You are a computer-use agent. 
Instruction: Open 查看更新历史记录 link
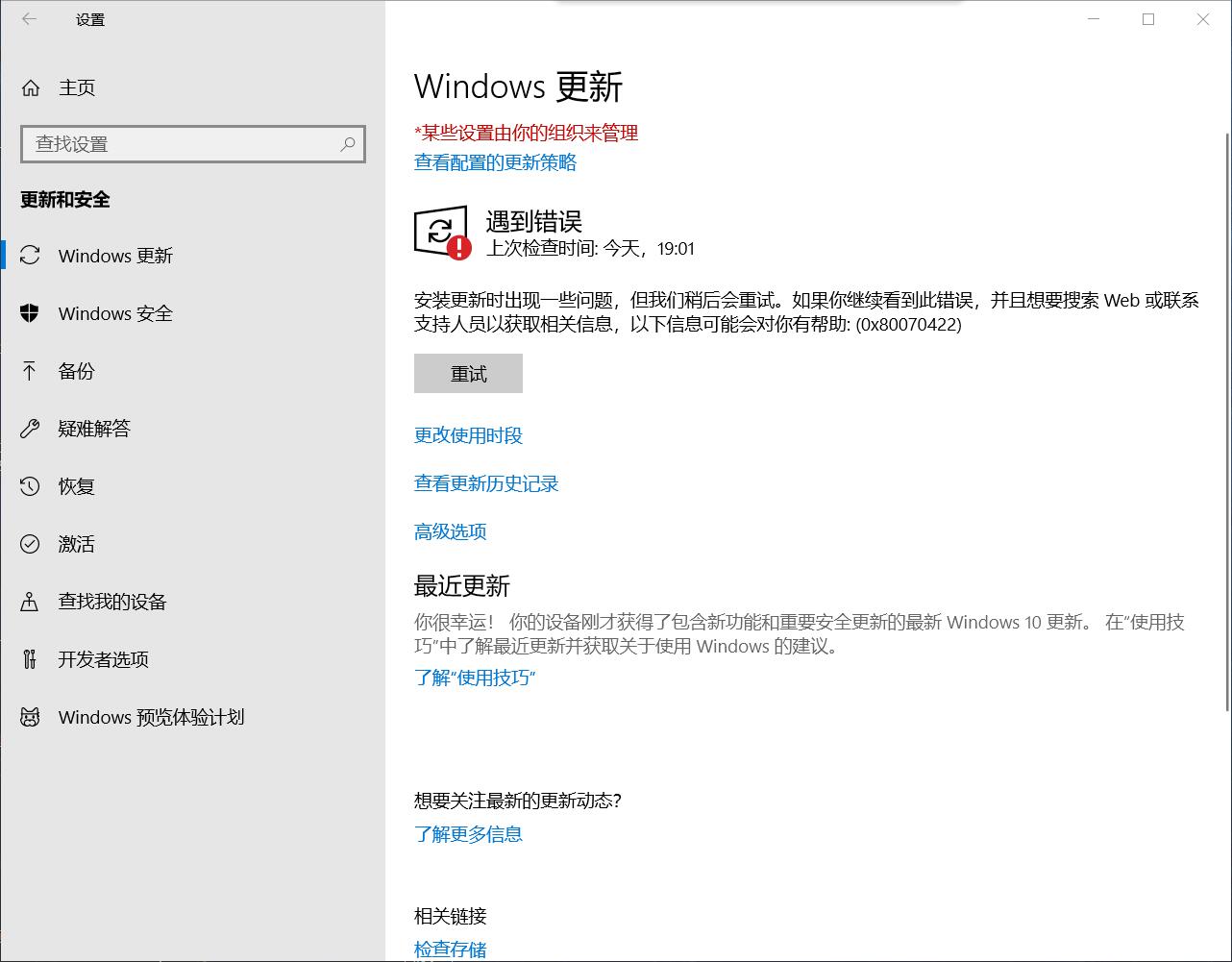[486, 483]
